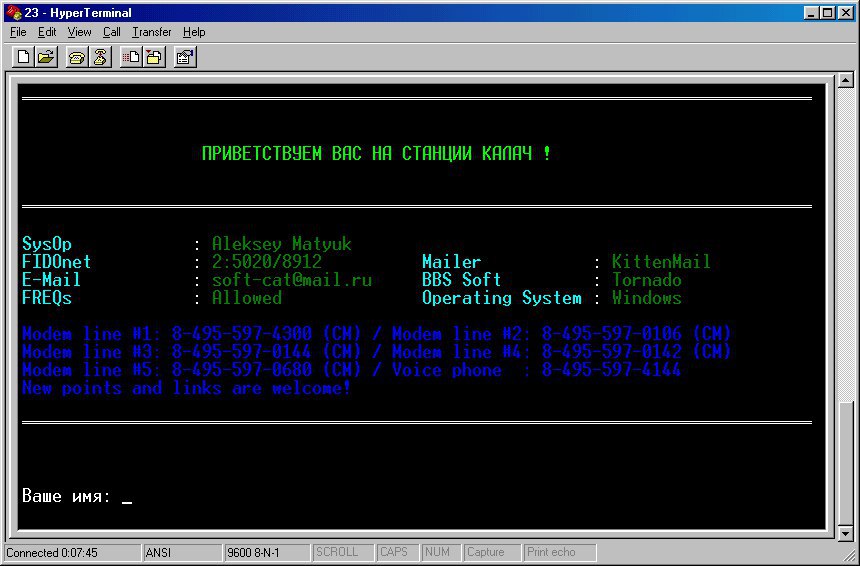Open the Help menu
Viewport: 860px width, 566px height.
(x=194, y=32)
